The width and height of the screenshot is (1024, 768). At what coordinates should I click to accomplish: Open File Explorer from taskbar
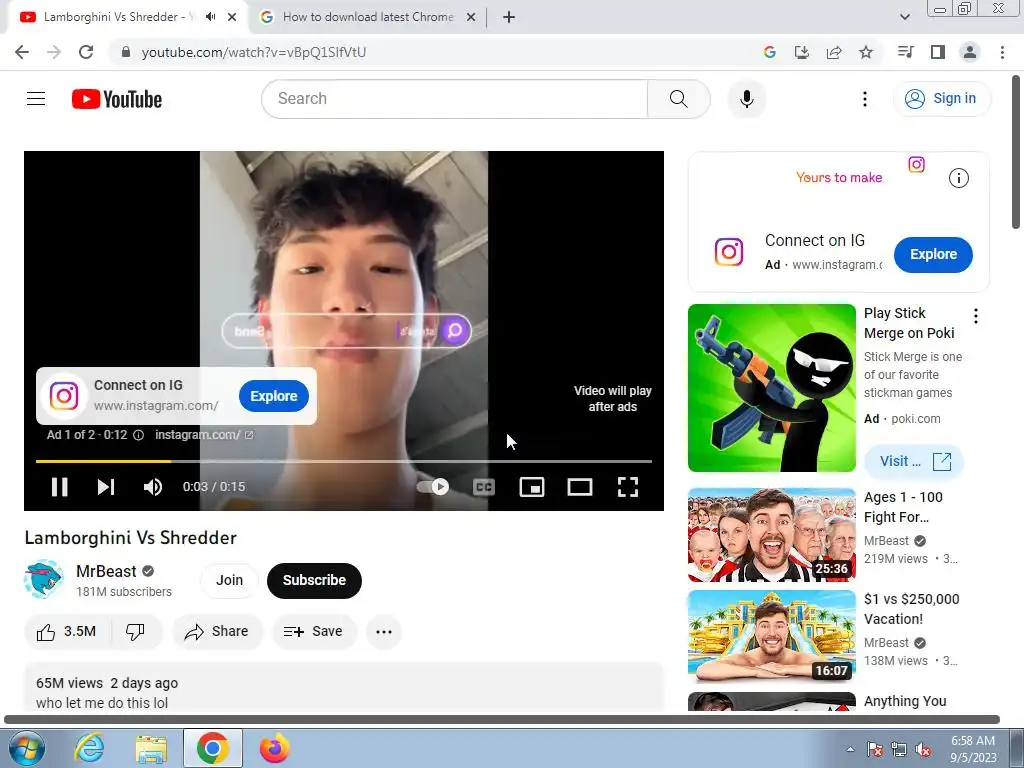click(x=151, y=748)
